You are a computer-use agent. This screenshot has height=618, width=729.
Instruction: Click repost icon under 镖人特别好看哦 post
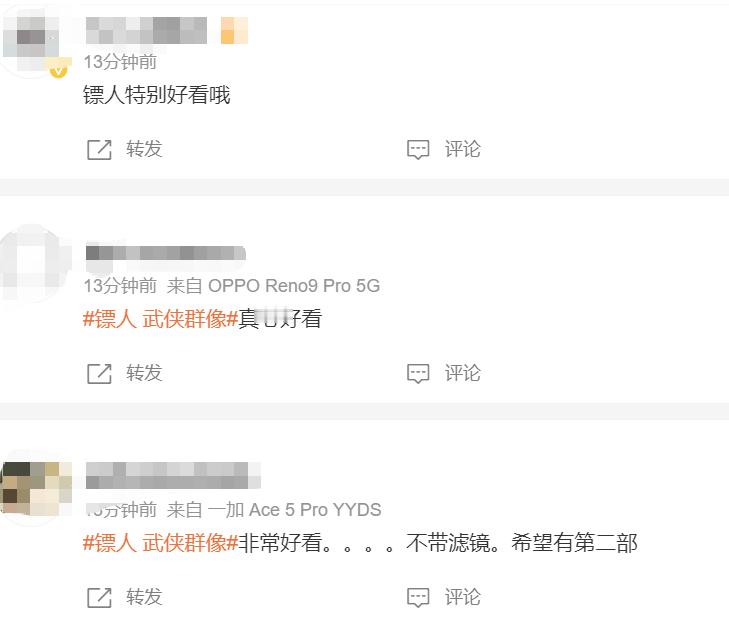coord(99,150)
